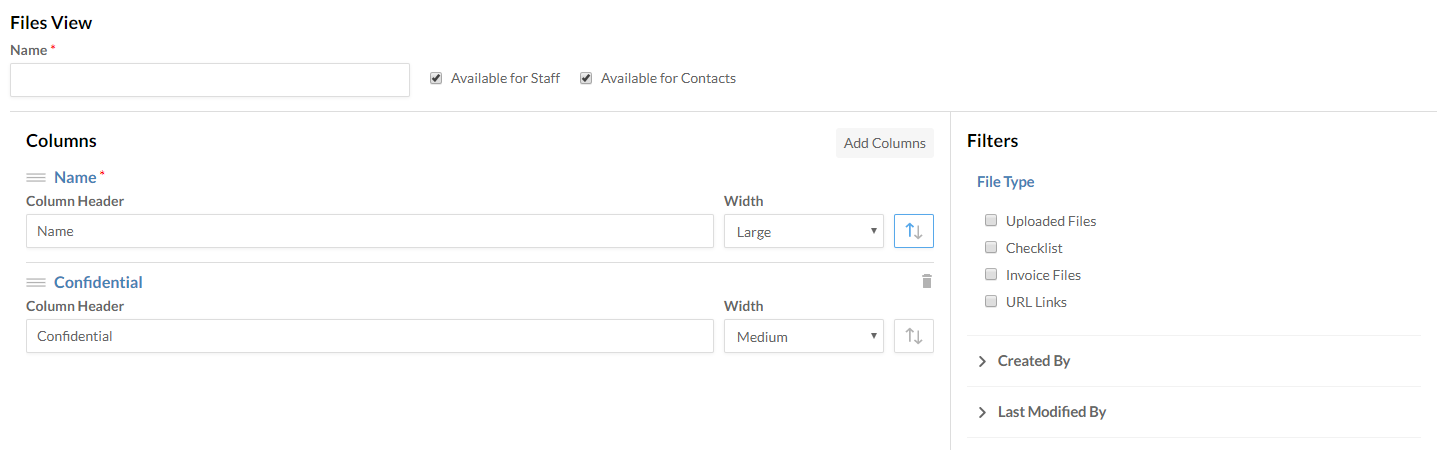Click the sort icon for Confidential column

click(x=913, y=336)
